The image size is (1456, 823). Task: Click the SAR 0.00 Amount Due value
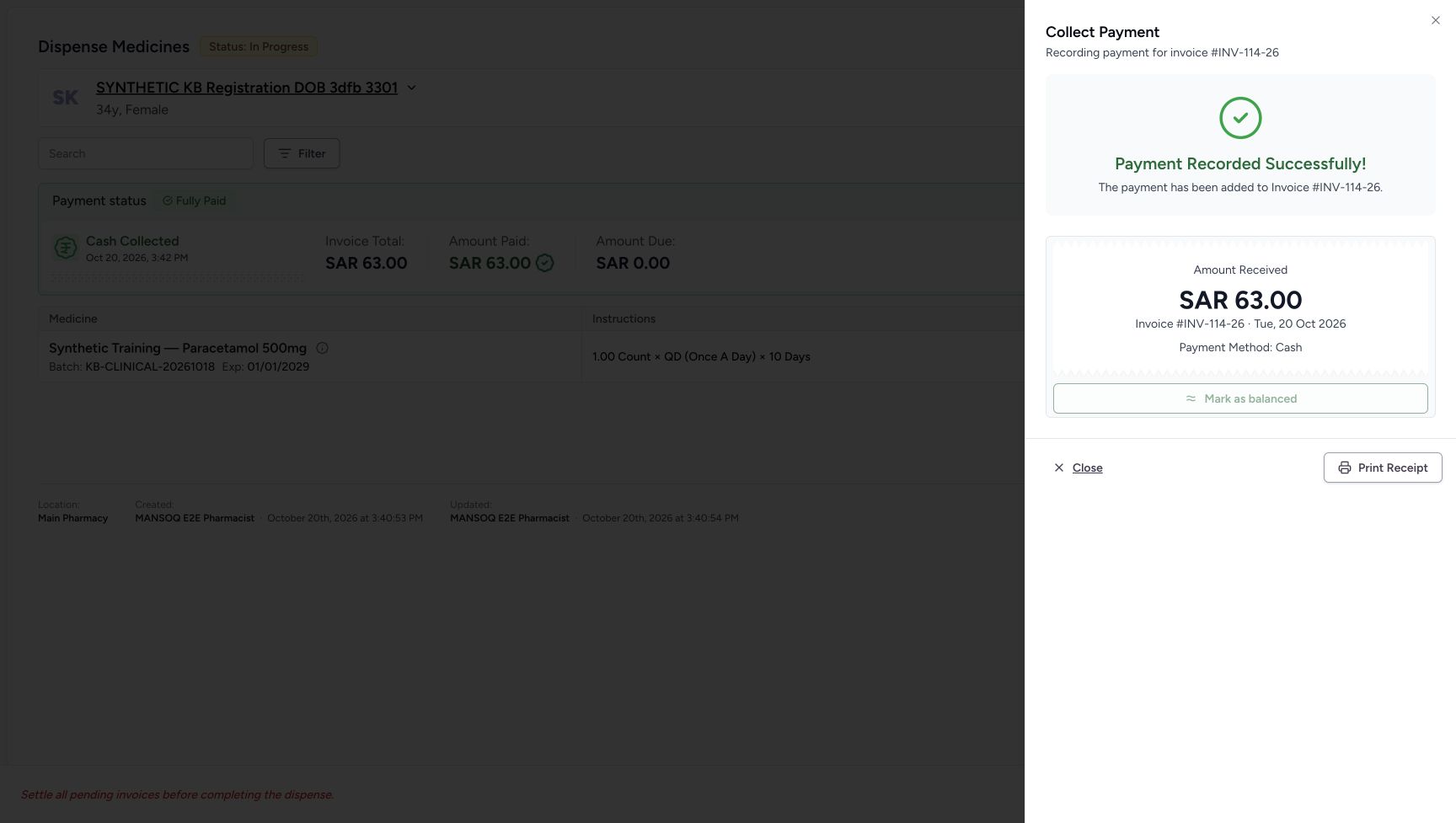pos(633,263)
